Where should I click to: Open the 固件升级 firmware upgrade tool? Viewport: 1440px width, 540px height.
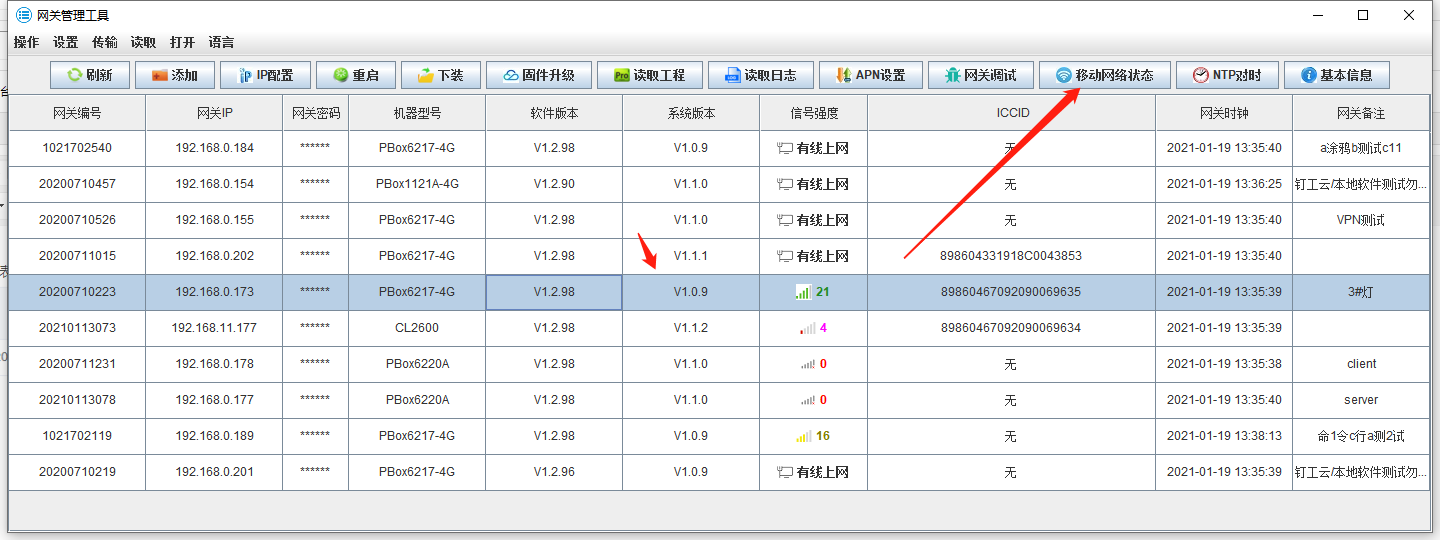537,75
